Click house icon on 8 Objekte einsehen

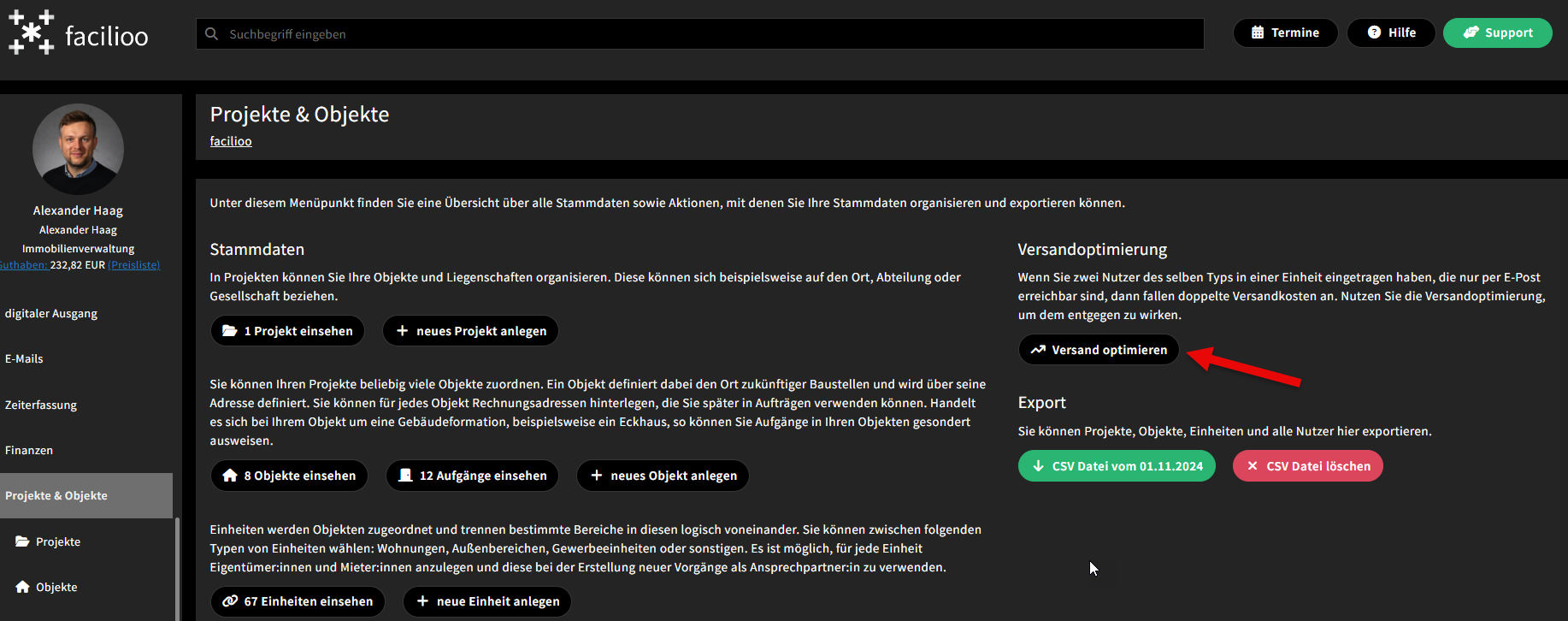[230, 476]
